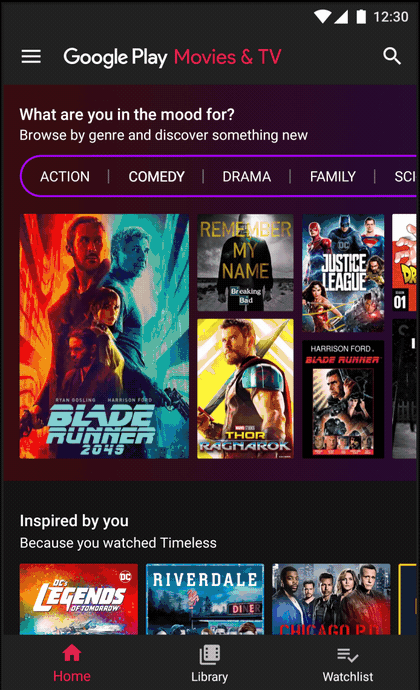Open the Harrison Ford Blade Runner poster
Image resolution: width=420 pixels, height=690 pixels.
click(343, 399)
